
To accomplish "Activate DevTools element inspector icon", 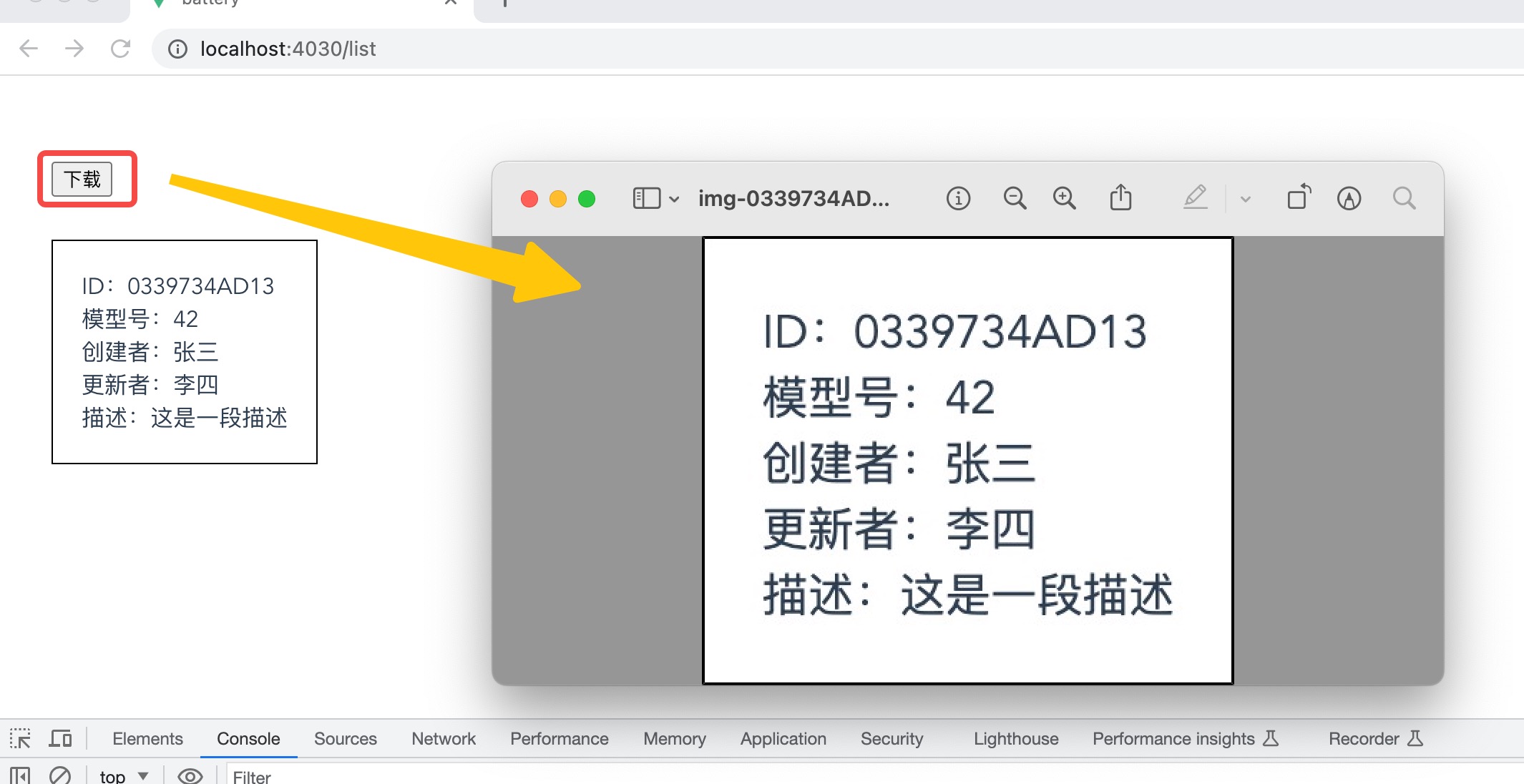I will point(20,738).
